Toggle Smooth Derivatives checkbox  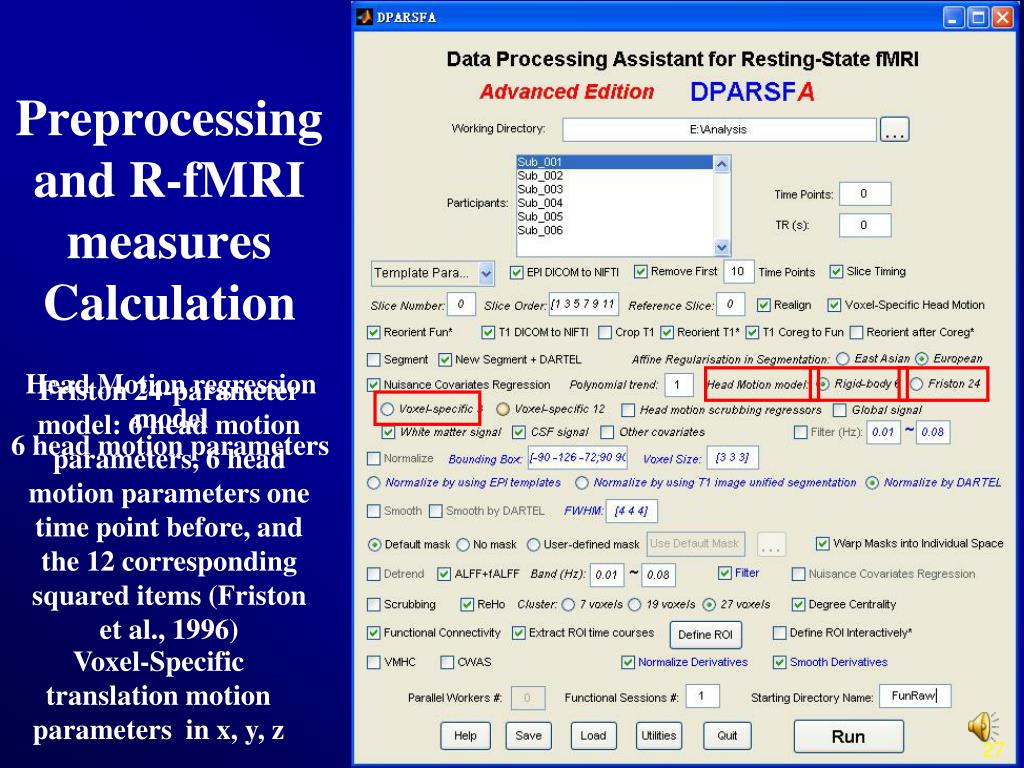click(779, 663)
